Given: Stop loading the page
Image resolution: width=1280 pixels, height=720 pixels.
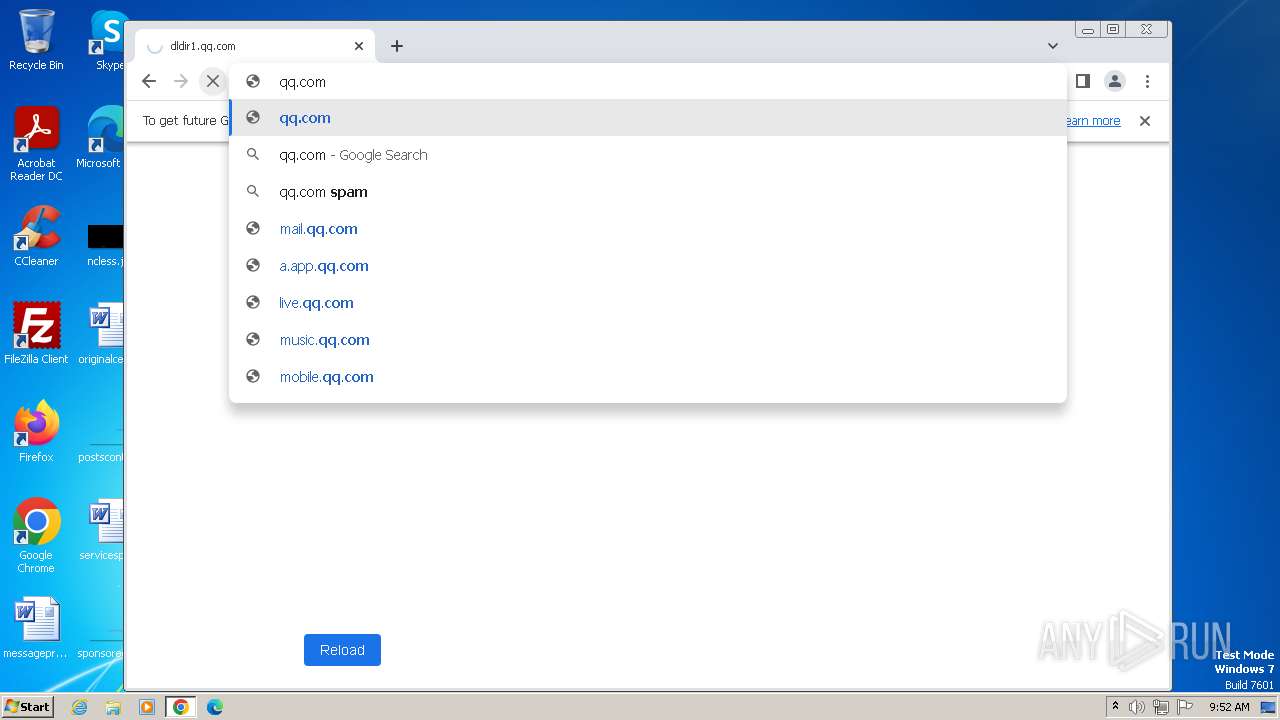Looking at the screenshot, I should (x=213, y=81).
